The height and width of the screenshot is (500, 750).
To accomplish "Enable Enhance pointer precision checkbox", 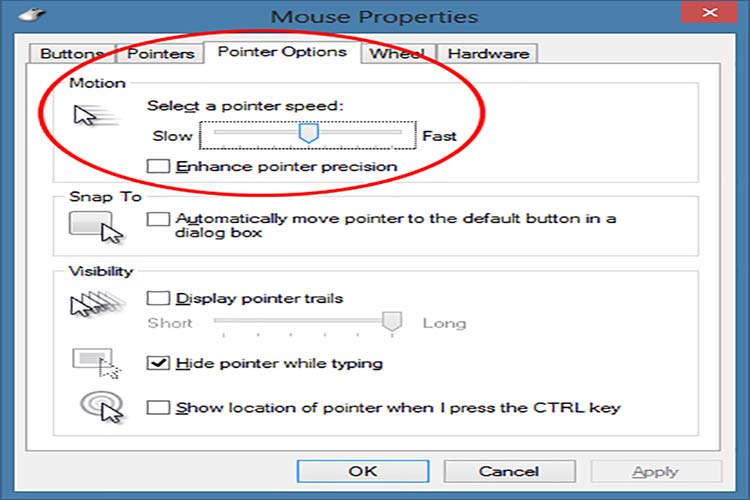I will (158, 166).
